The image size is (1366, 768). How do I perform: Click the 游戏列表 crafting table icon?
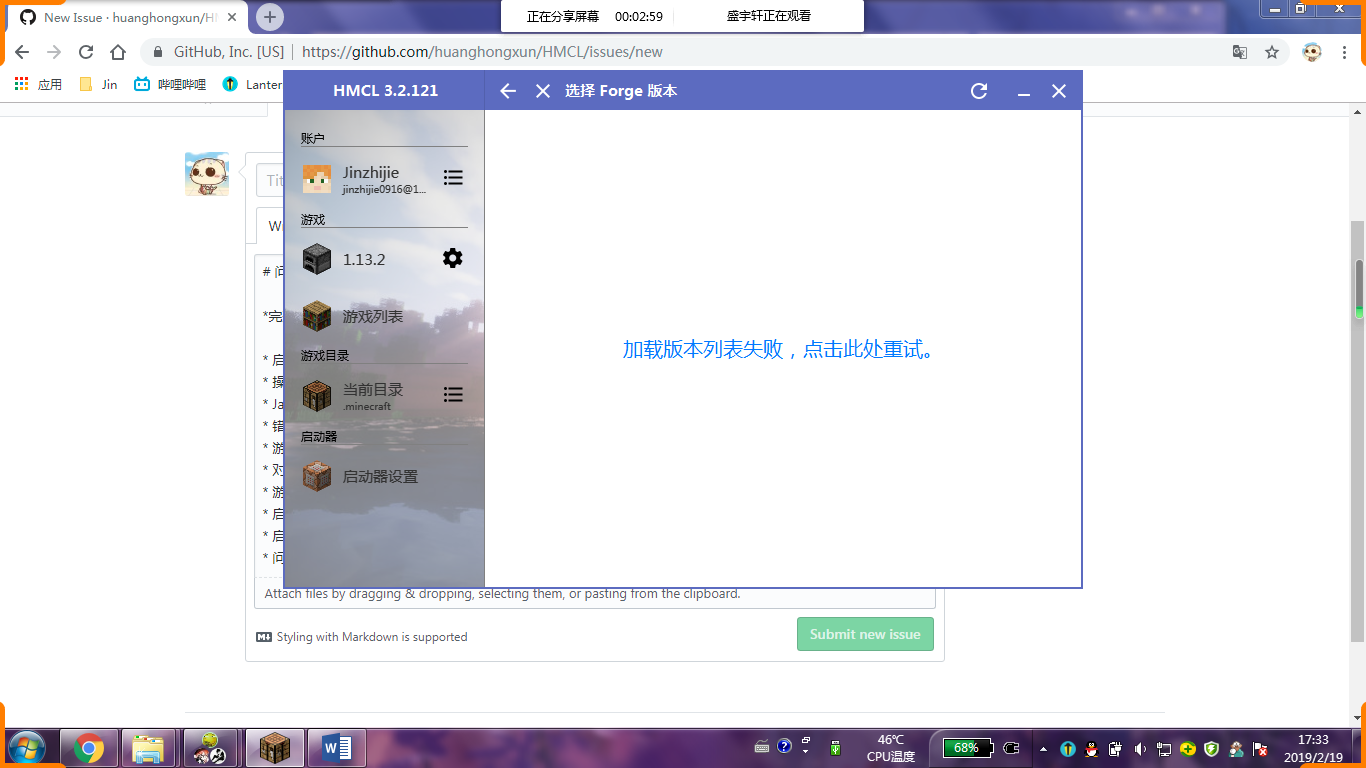point(317,316)
